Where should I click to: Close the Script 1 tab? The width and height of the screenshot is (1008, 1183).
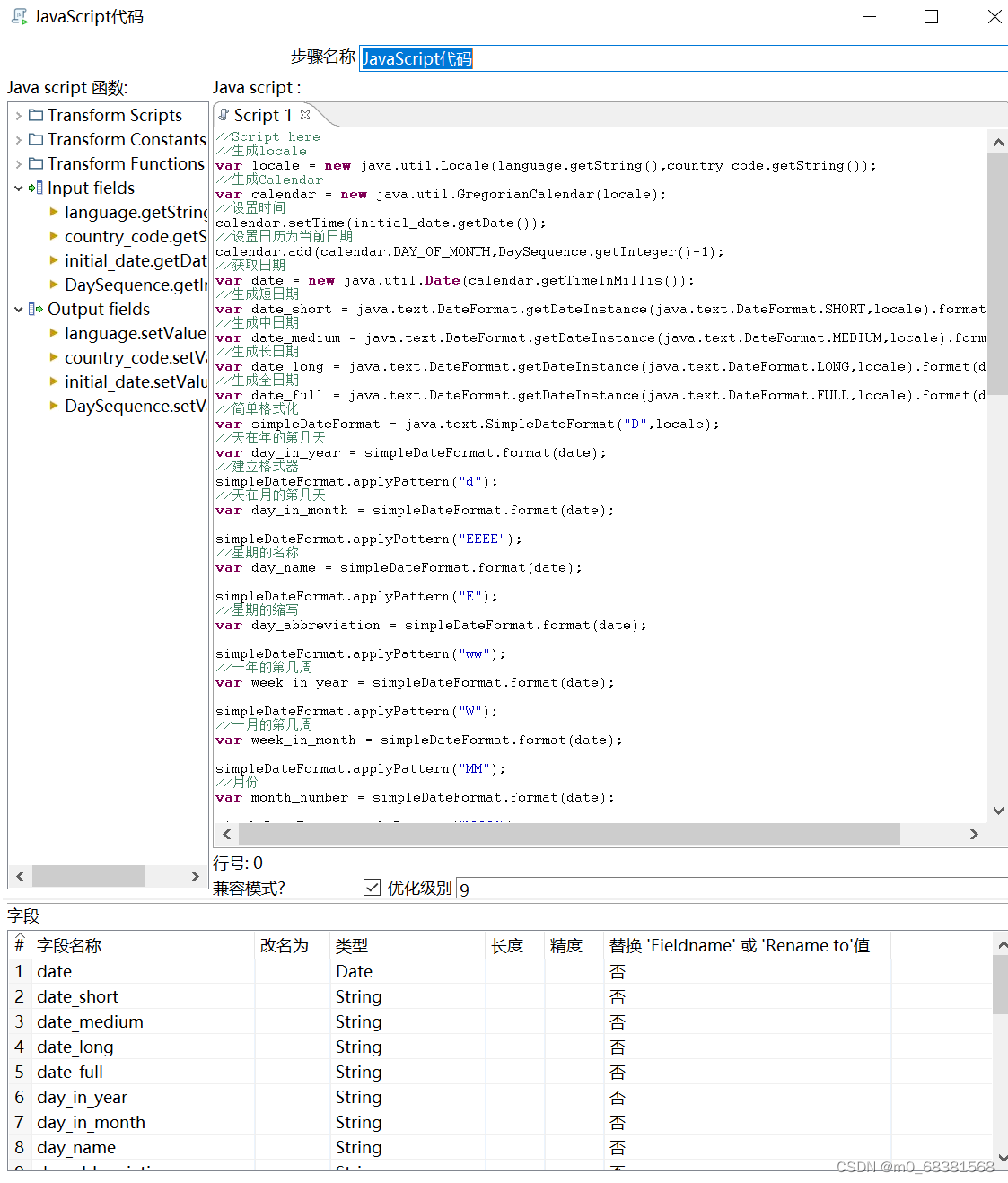click(x=305, y=115)
